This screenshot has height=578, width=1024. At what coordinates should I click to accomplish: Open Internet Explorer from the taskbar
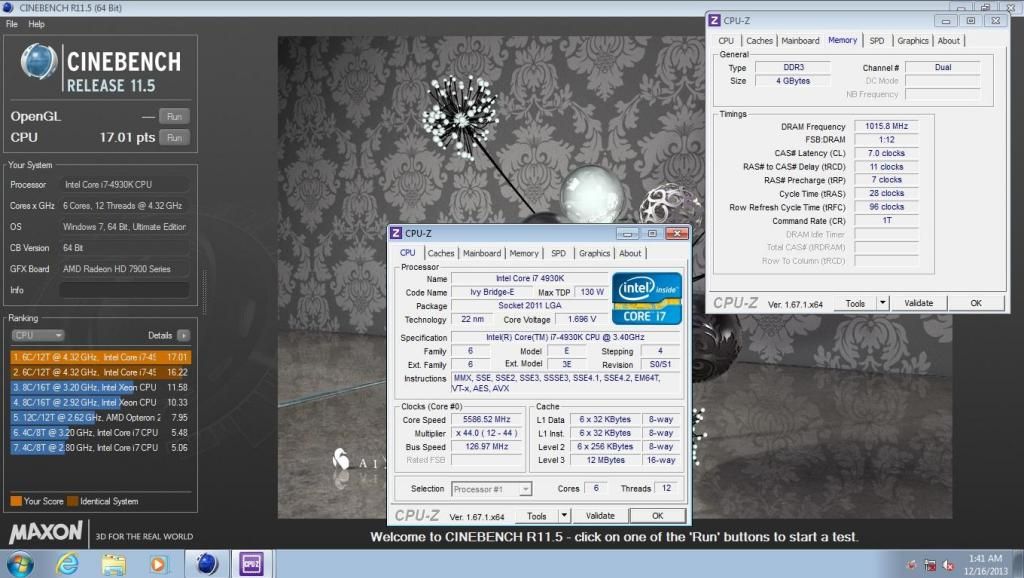68,563
